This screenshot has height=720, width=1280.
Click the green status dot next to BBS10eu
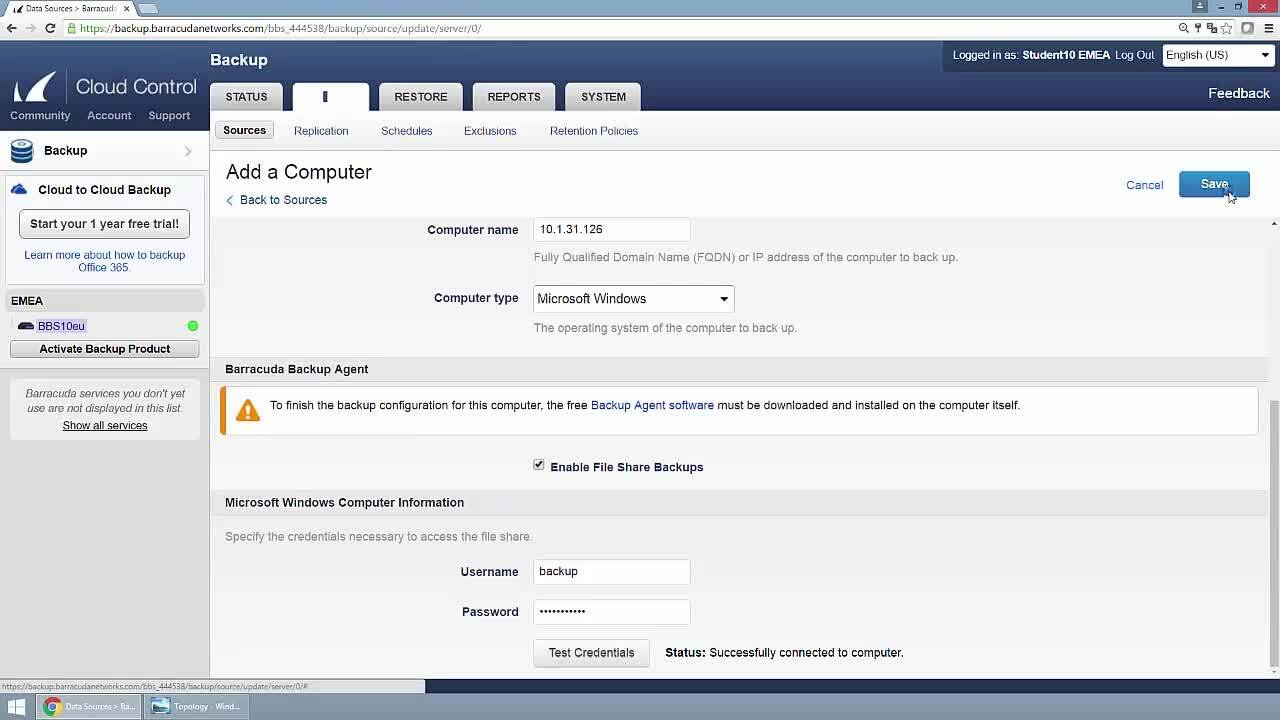coord(193,326)
